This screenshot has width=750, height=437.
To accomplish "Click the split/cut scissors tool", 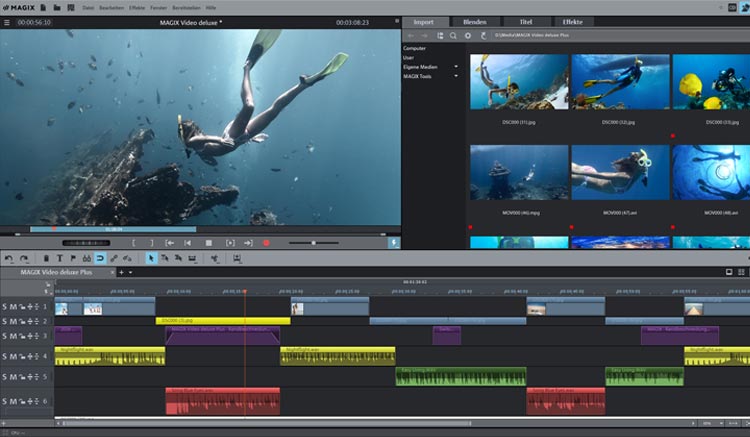I will point(214,258).
